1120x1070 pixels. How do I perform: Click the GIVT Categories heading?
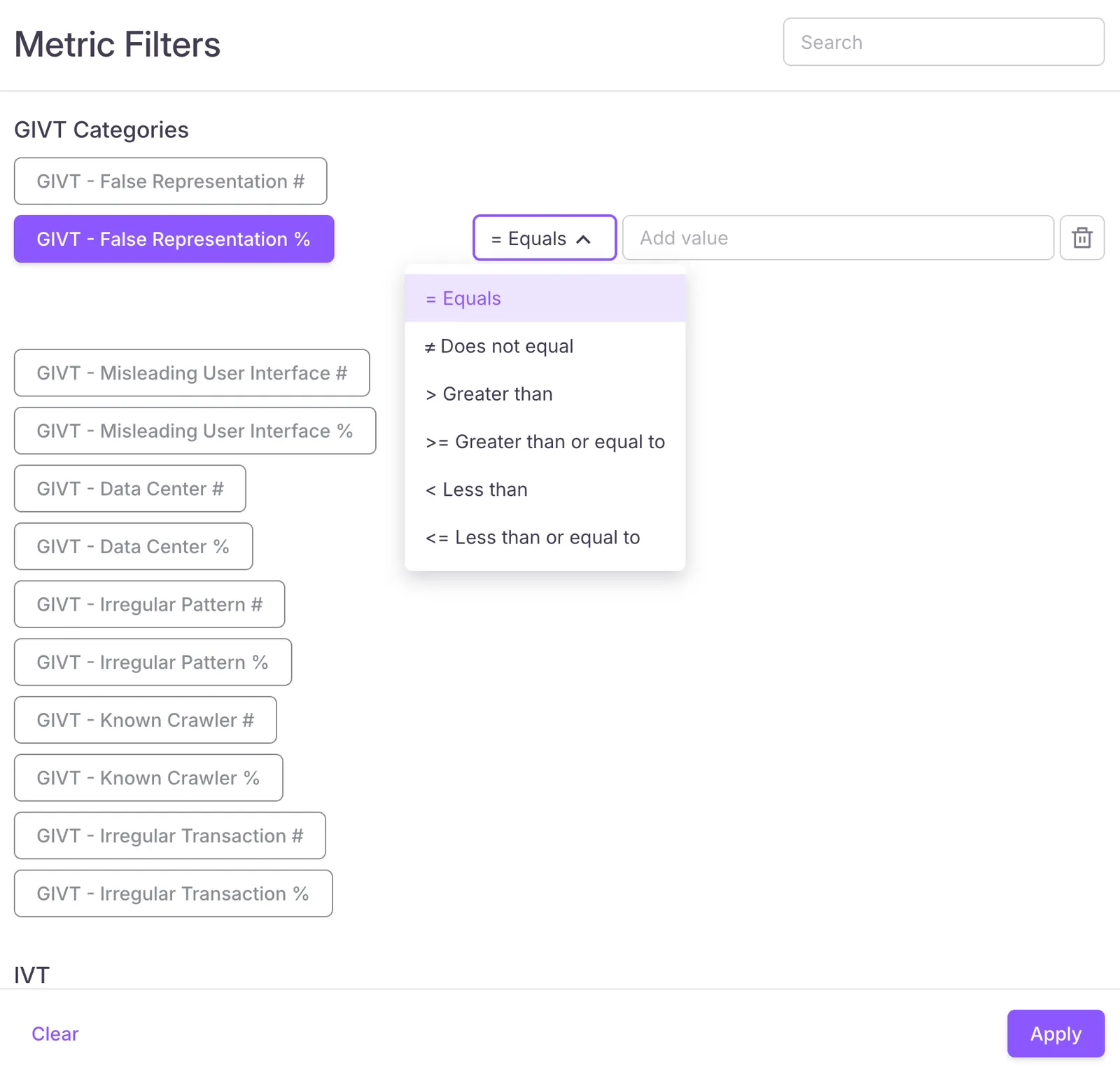tap(101, 130)
